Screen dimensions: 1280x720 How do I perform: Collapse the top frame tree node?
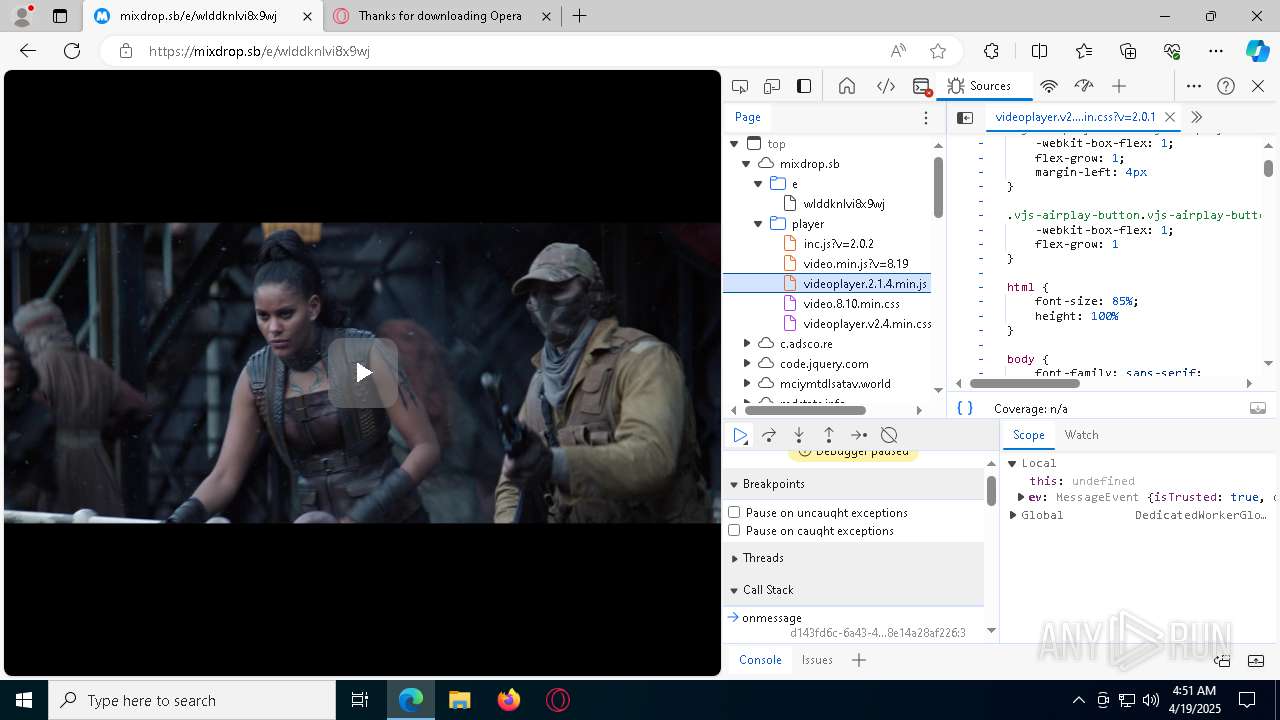pos(734,144)
